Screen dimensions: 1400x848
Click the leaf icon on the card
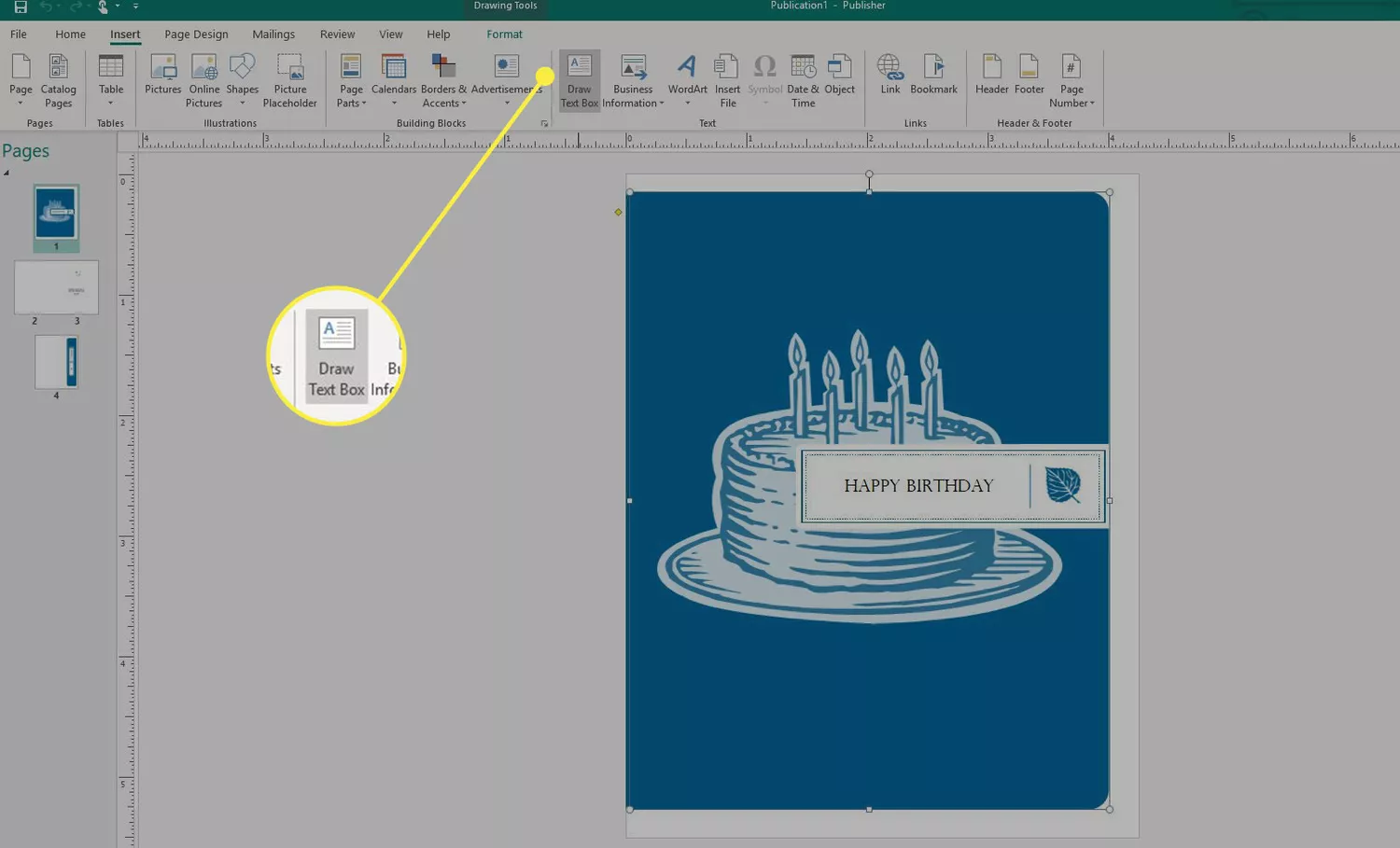[x=1063, y=485]
